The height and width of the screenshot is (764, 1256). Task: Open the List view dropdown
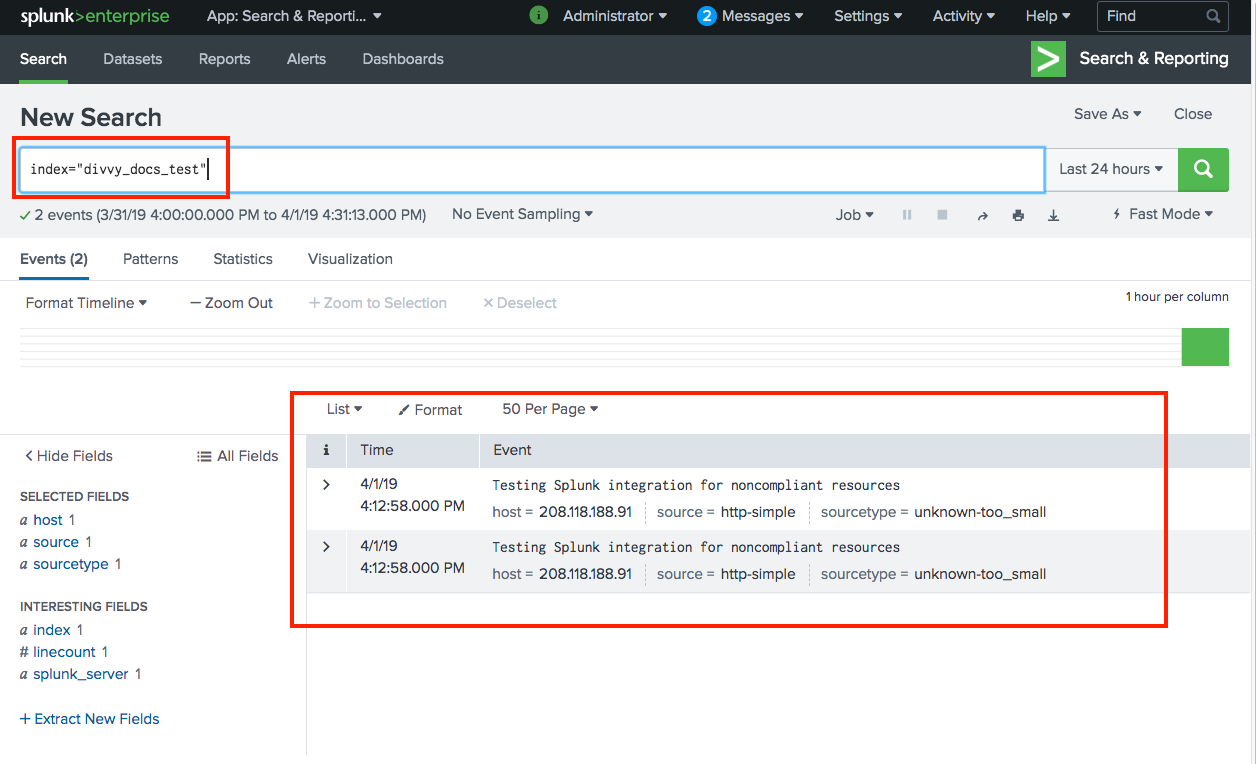(344, 409)
